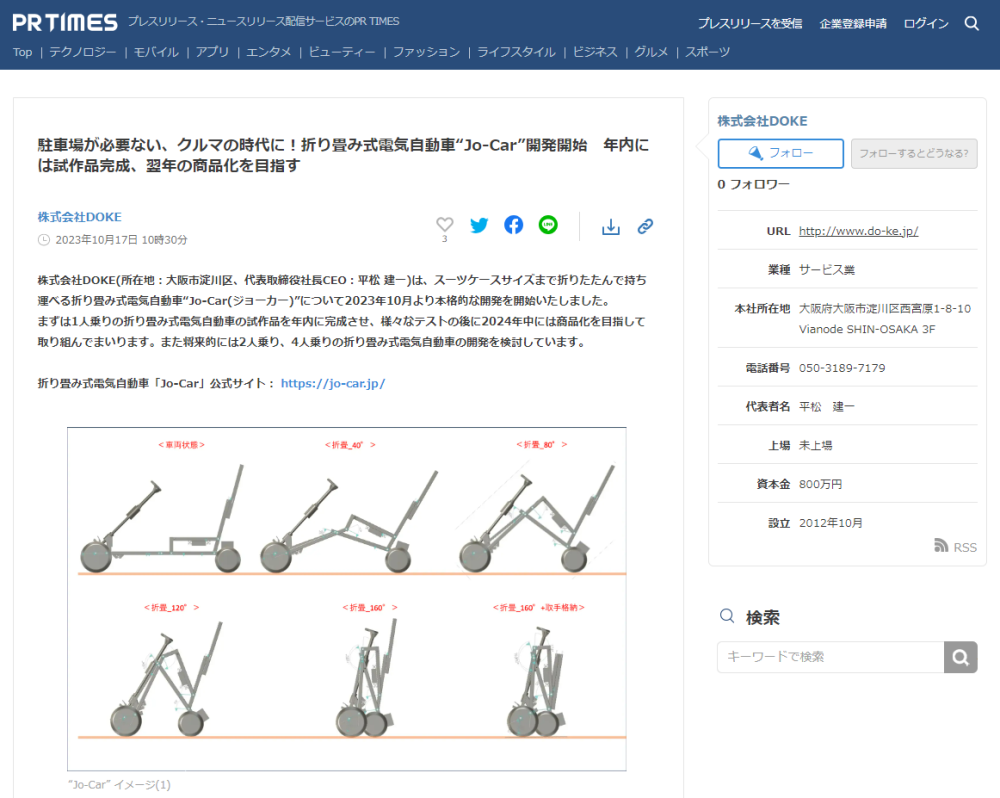This screenshot has width=1000, height=798.
Task: Open the ライフスタイル category
Action: pyautogui.click(x=517, y=52)
